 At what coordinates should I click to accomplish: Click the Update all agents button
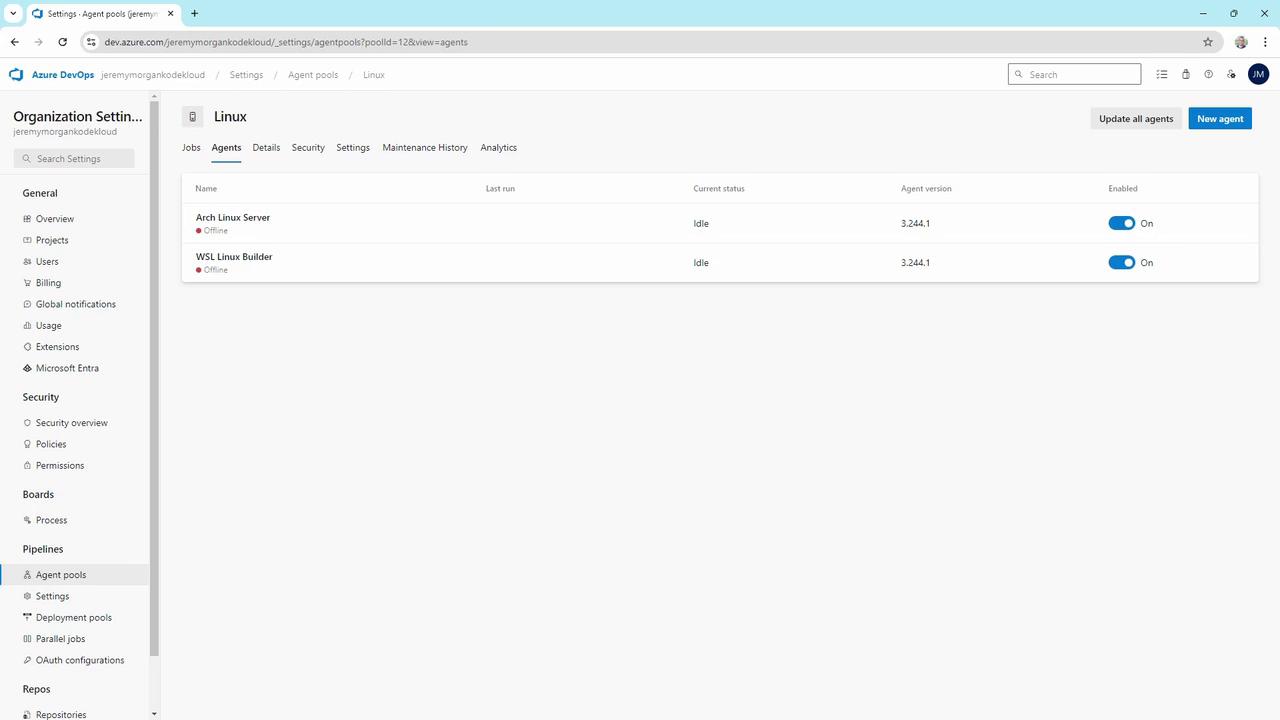(1136, 119)
